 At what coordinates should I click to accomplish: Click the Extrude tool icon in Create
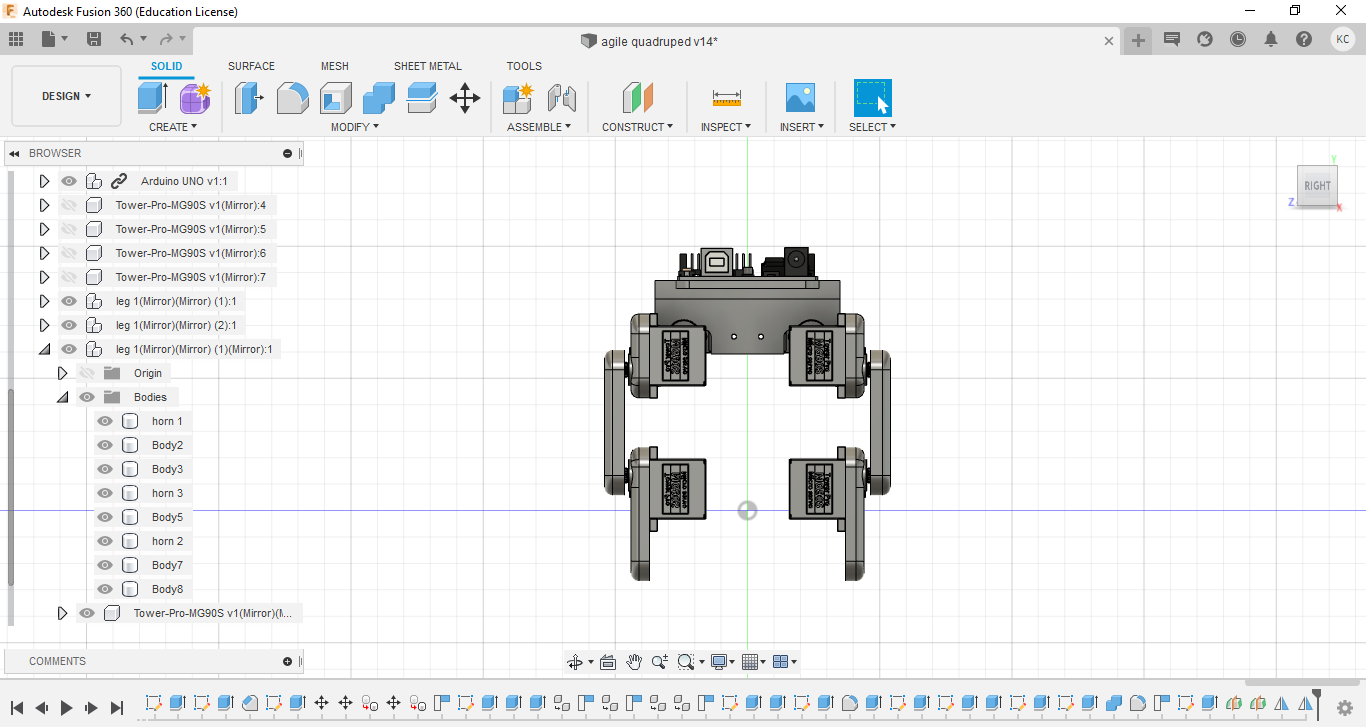click(152, 98)
